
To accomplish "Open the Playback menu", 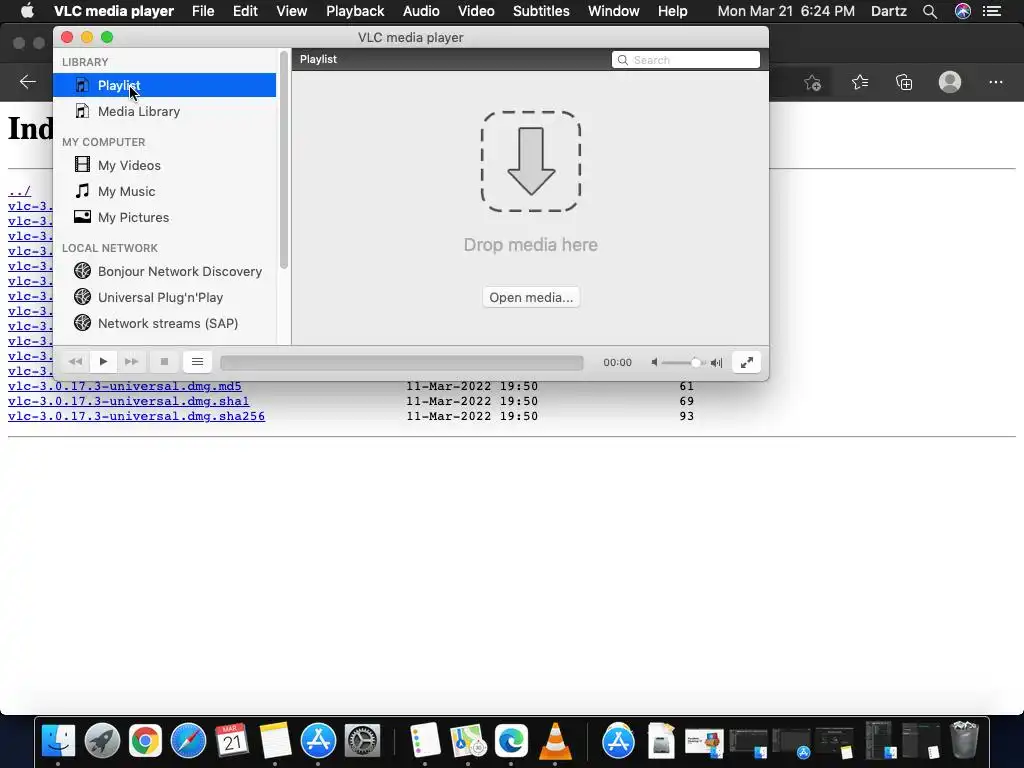I will (355, 11).
